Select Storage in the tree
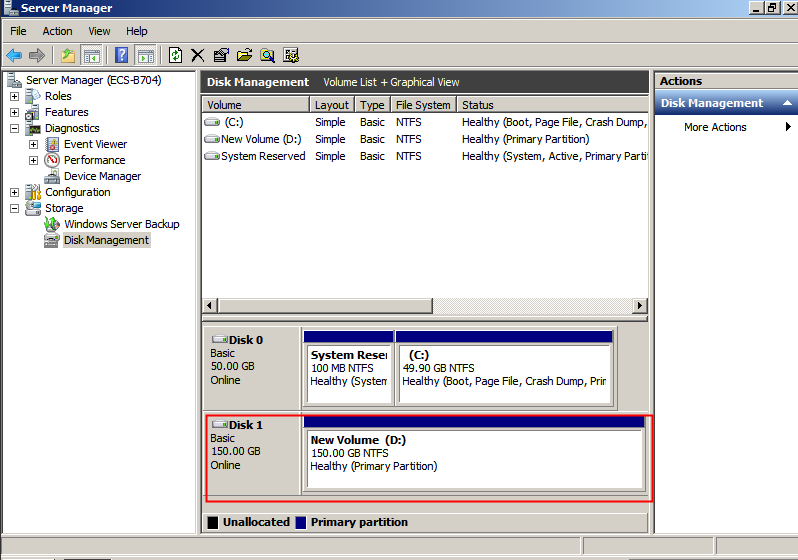Image resolution: width=798 pixels, height=560 pixels. point(64,208)
